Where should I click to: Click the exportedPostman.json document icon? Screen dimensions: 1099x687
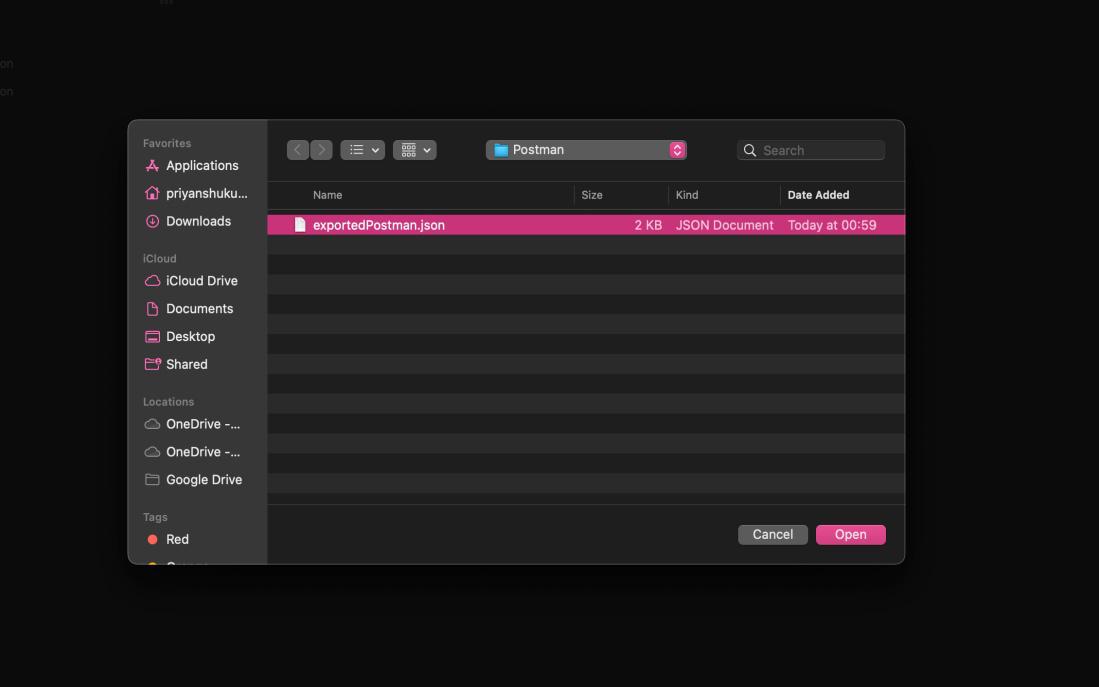[300, 224]
